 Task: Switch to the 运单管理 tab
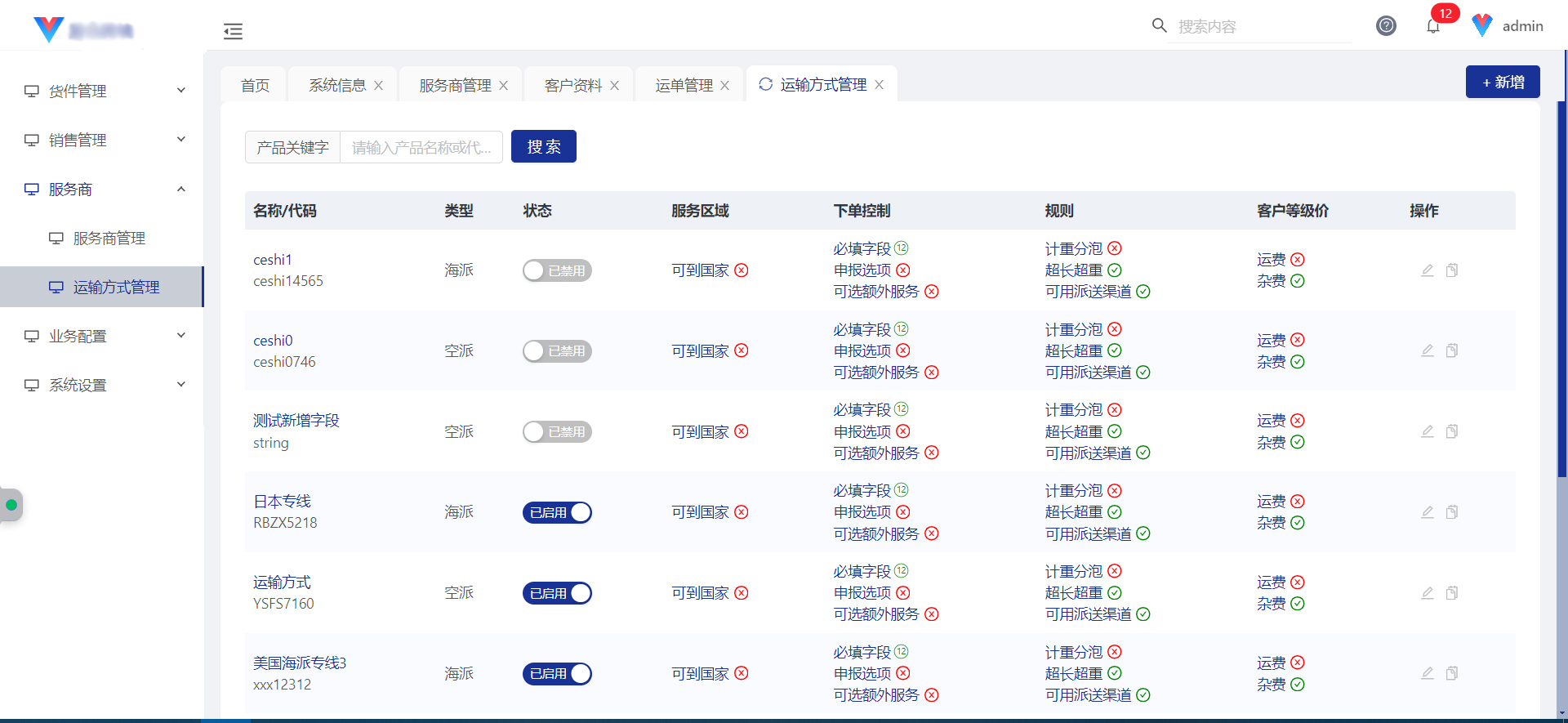point(684,85)
